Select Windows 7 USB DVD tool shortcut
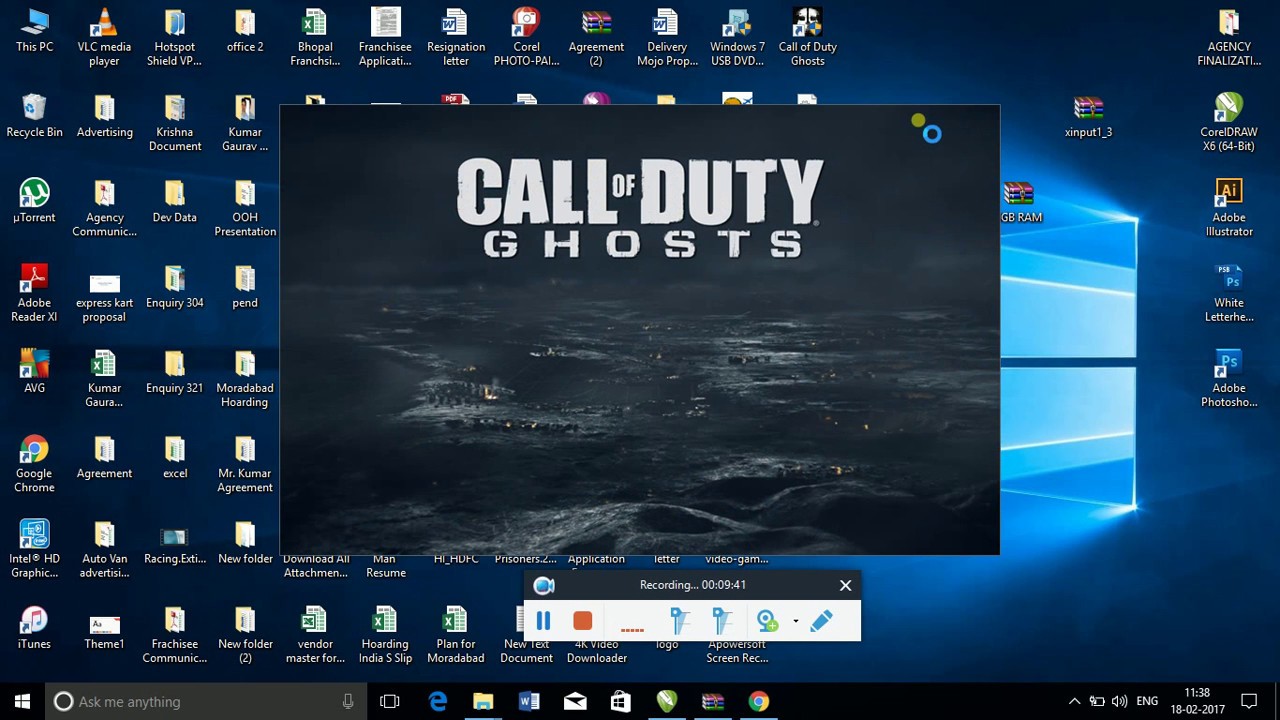The image size is (1280, 720). (x=737, y=38)
